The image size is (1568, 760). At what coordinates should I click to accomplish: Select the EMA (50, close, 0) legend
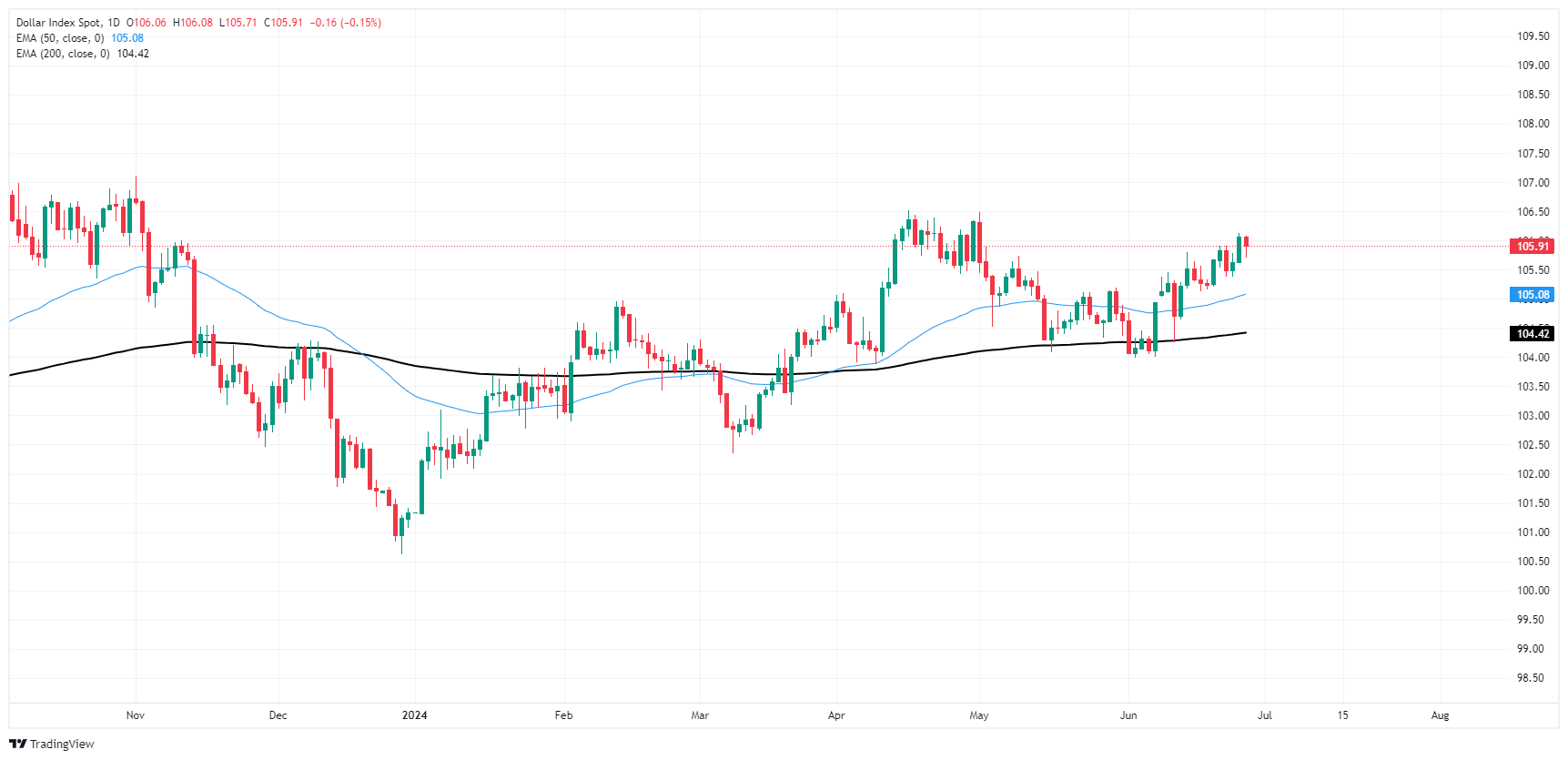pyautogui.click(x=60, y=38)
